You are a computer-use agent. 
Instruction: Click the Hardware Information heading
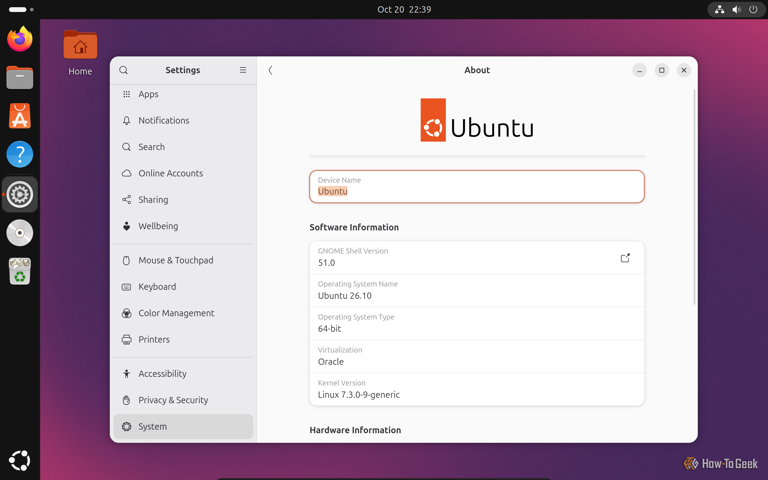(355, 430)
